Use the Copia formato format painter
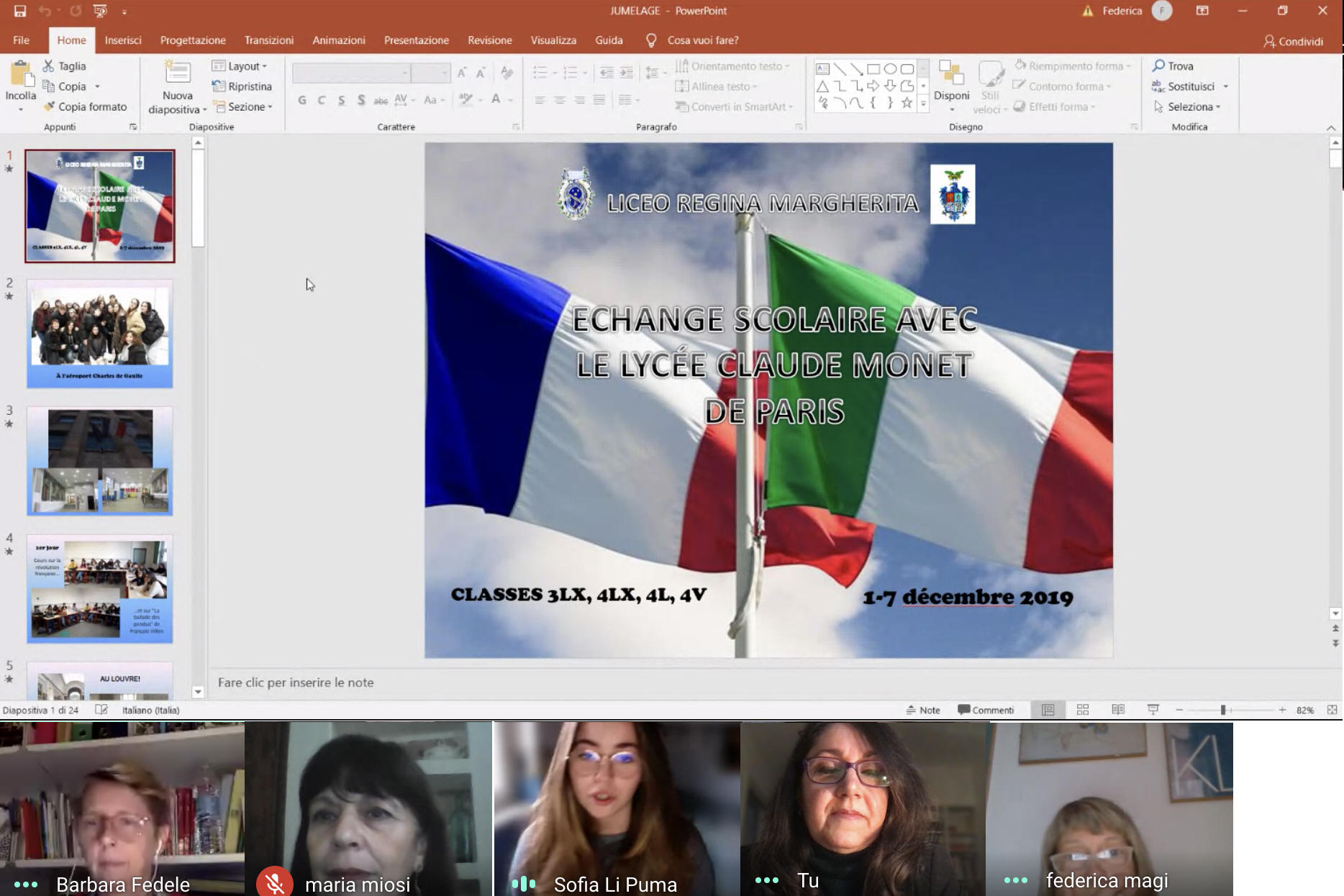1344x896 pixels. click(x=85, y=106)
